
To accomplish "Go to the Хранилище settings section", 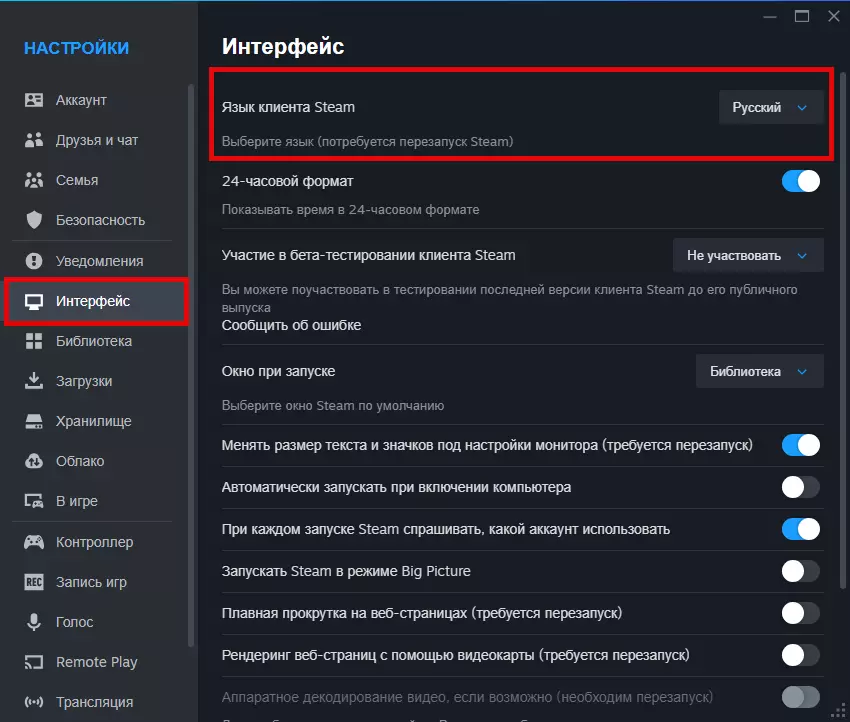I will 93,421.
